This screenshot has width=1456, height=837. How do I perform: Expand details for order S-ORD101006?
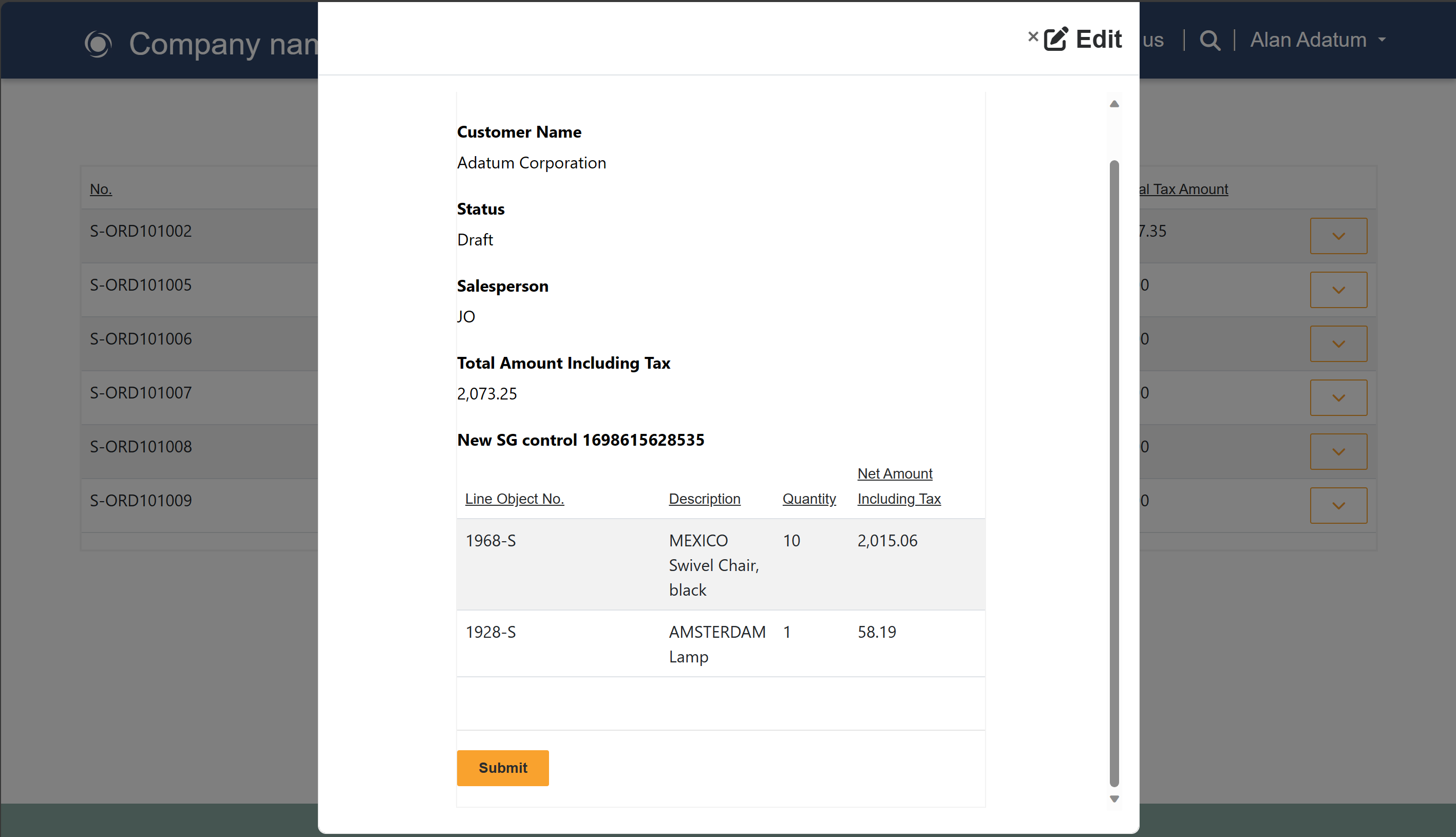point(1338,343)
